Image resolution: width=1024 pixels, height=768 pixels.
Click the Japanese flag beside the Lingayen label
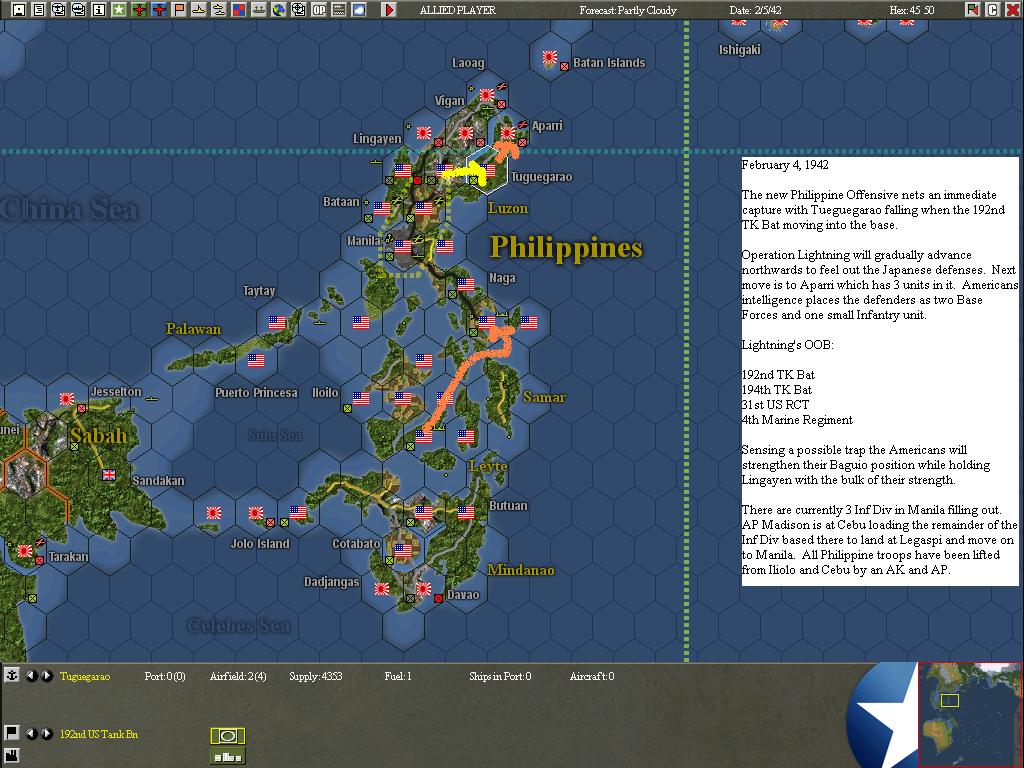[x=424, y=133]
